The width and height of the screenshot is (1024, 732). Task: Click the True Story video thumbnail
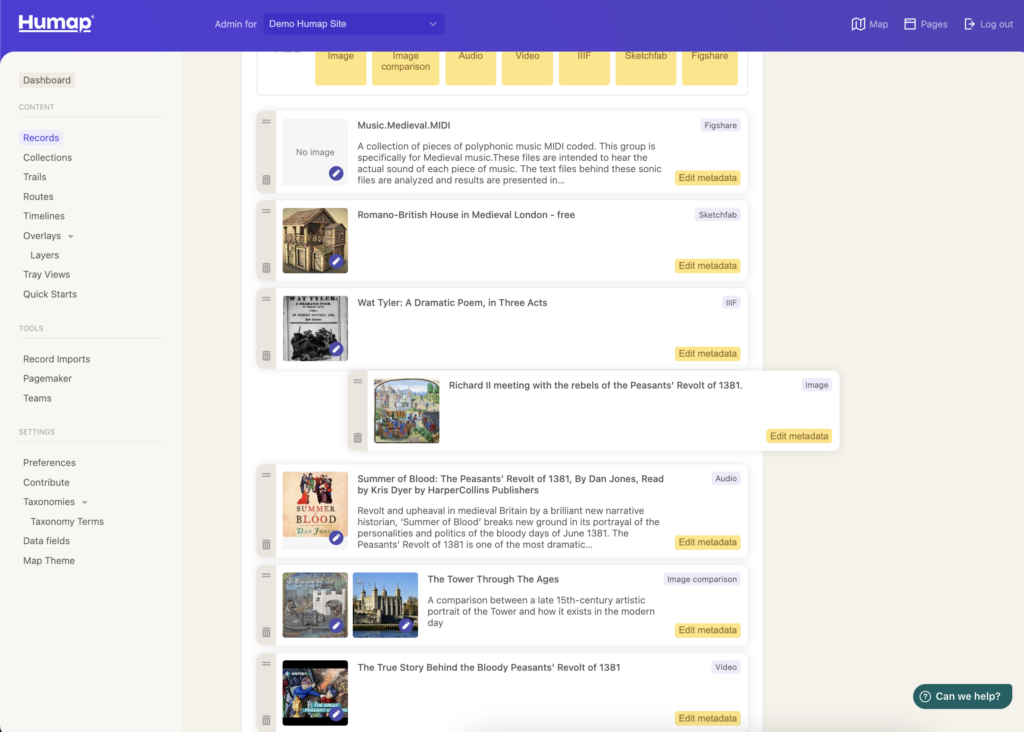point(314,692)
